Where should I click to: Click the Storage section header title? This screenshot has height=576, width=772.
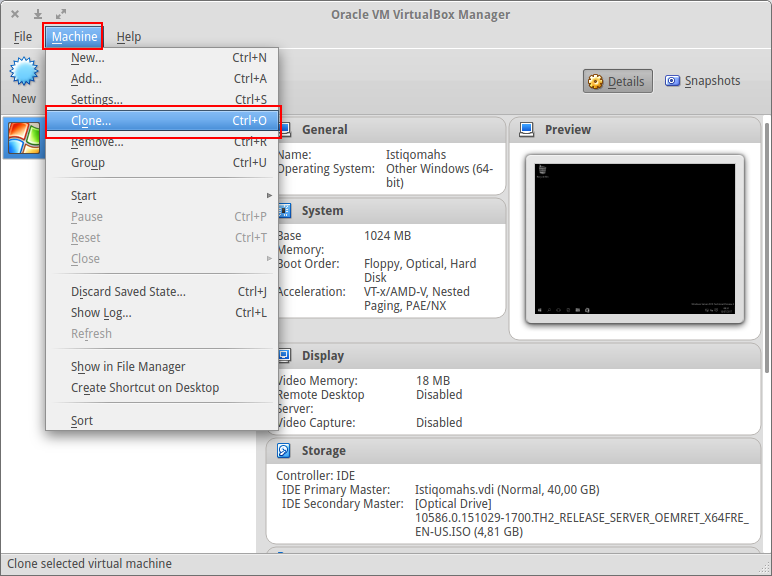[x=323, y=450]
